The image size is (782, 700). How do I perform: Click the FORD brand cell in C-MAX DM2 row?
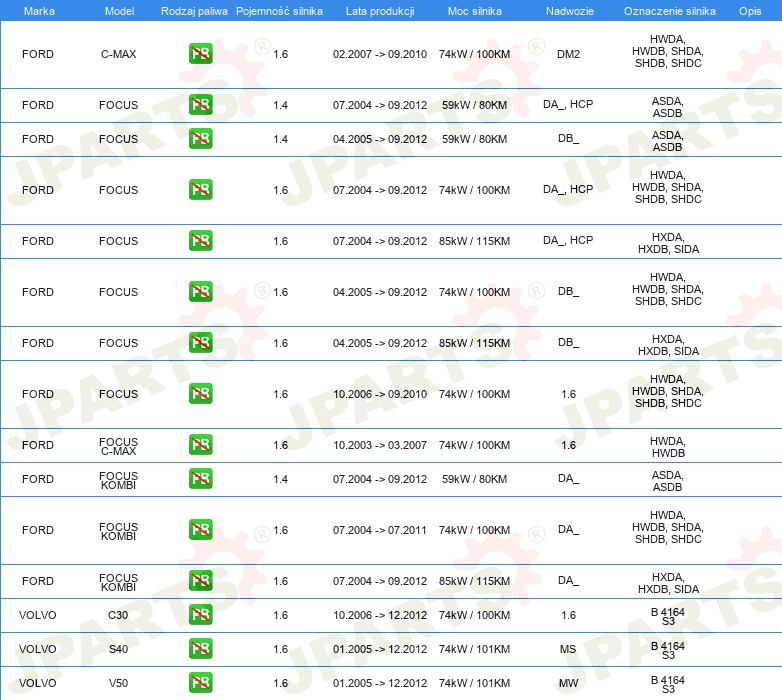coord(37,54)
